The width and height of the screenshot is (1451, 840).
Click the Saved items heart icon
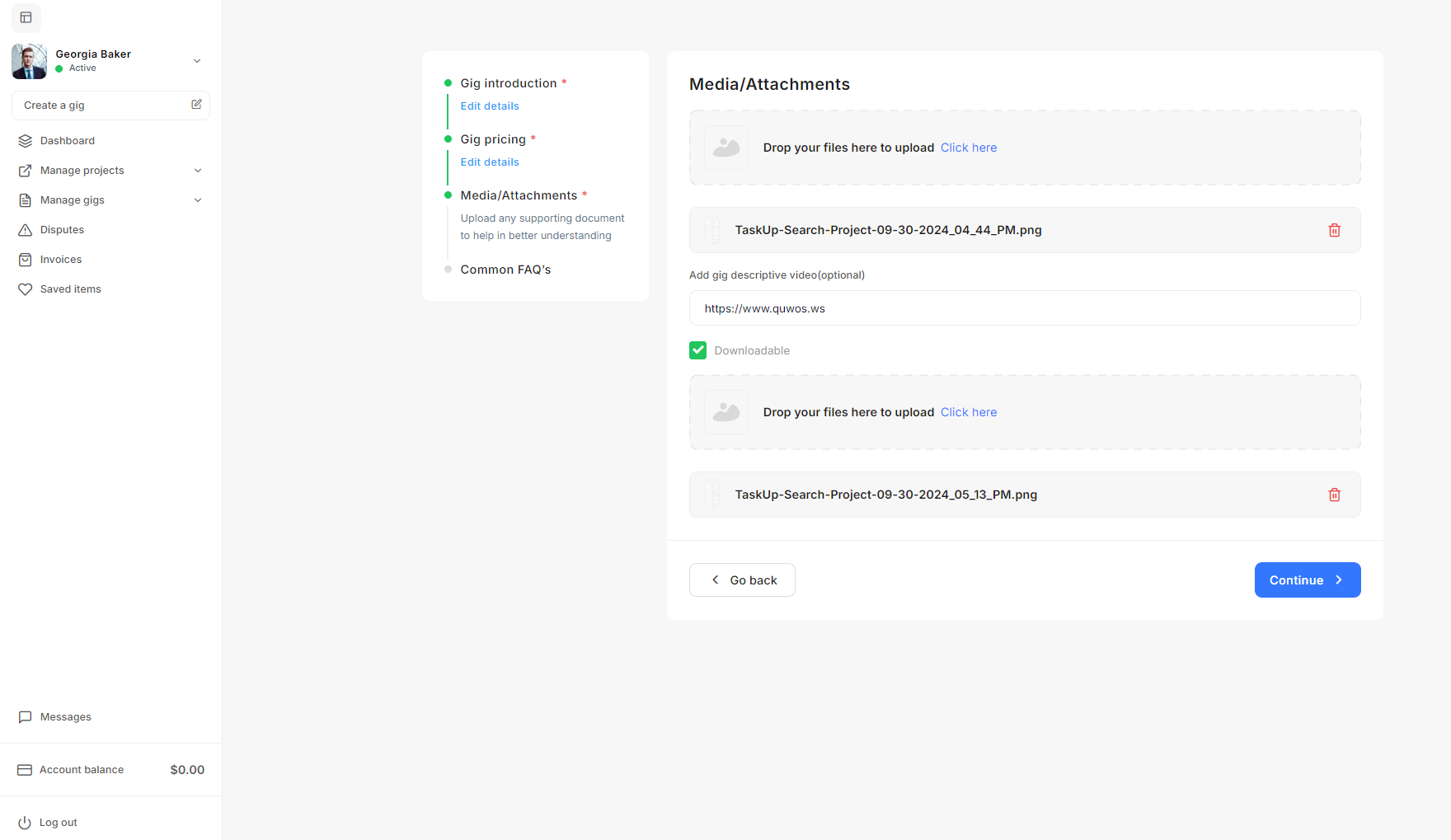(26, 289)
